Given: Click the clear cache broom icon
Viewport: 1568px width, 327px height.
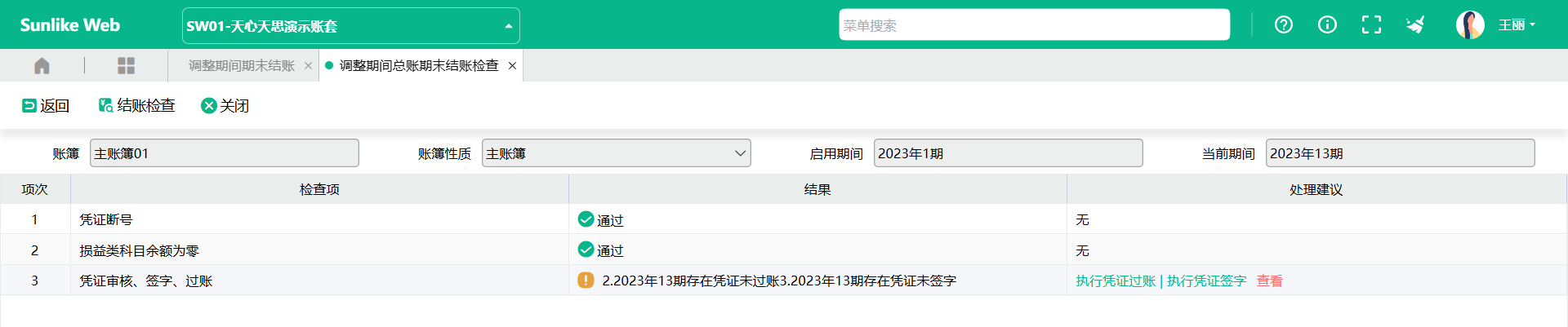Looking at the screenshot, I should tap(1415, 25).
